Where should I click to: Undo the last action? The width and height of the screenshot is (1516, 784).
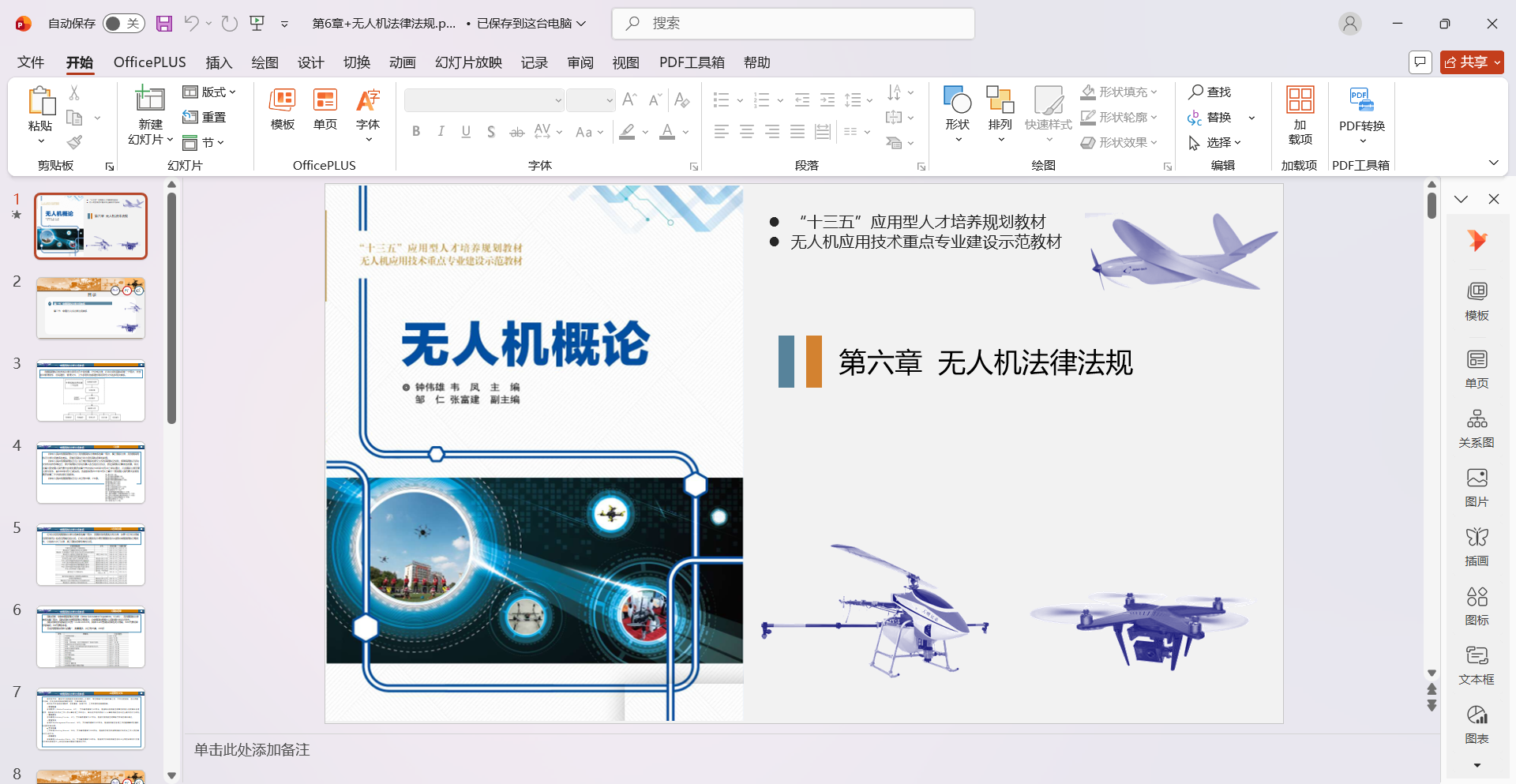191,24
